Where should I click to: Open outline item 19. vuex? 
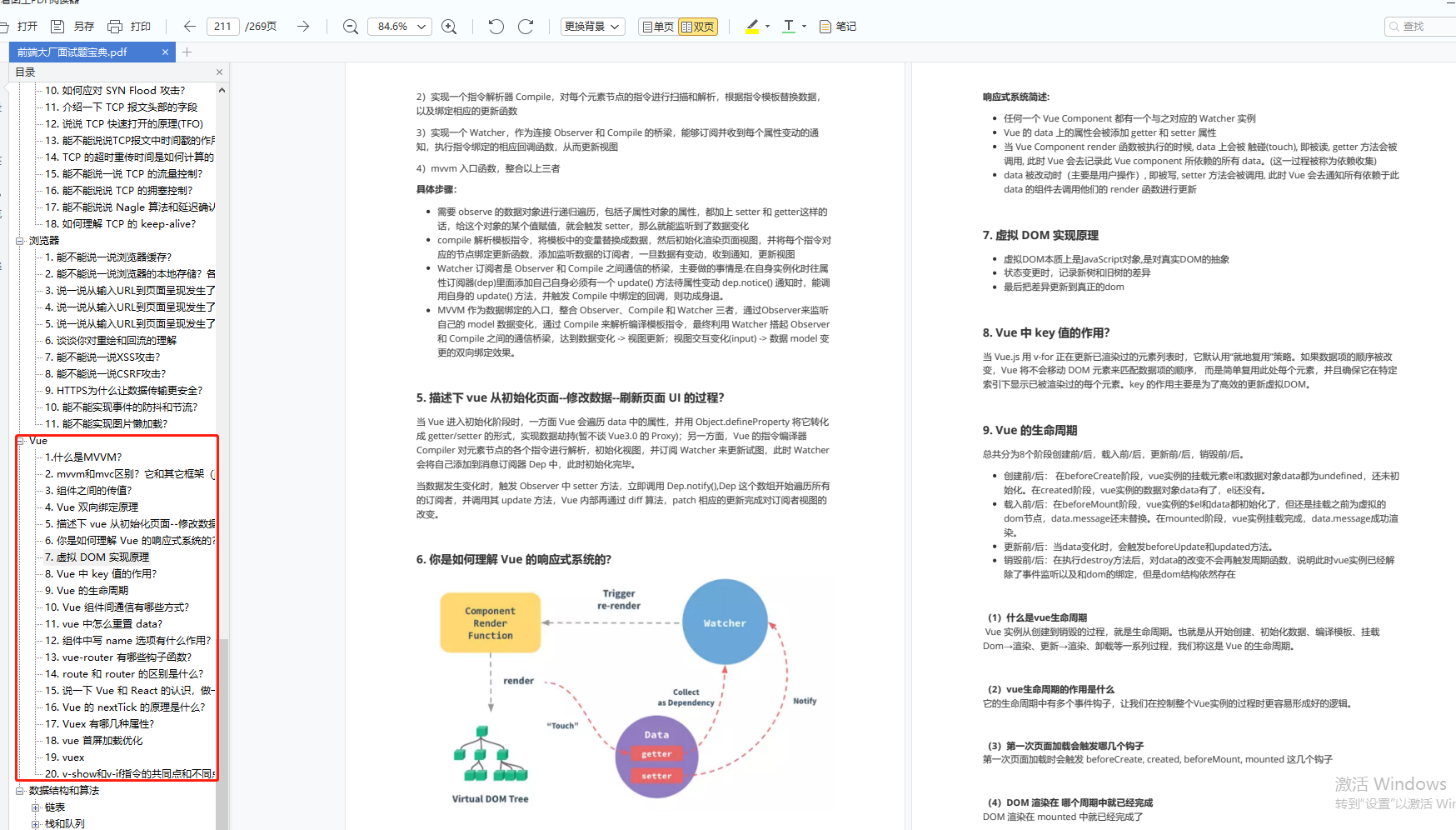click(x=65, y=757)
